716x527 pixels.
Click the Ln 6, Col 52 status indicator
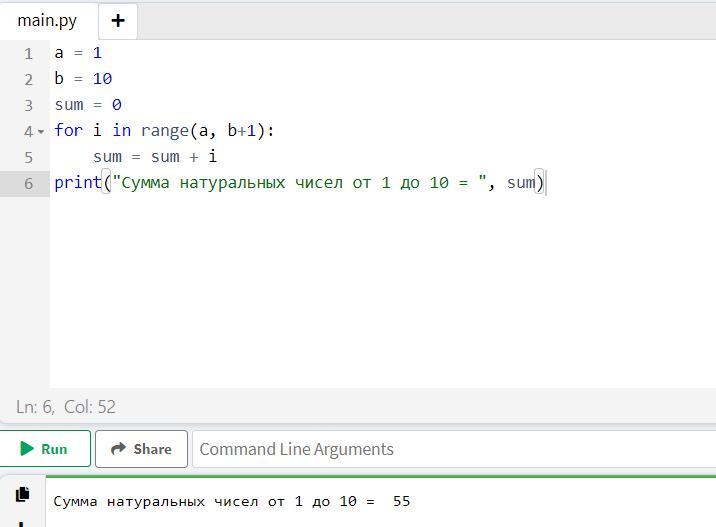point(66,407)
